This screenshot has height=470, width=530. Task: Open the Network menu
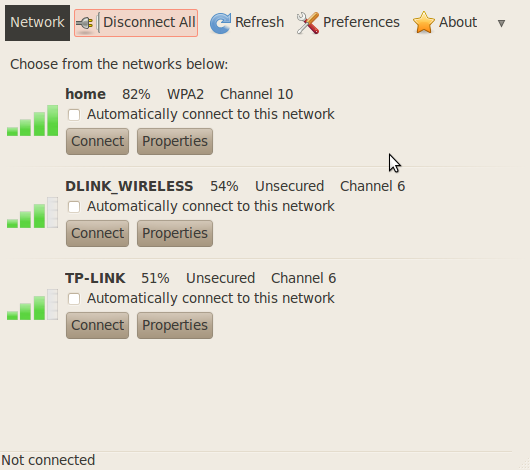(38, 23)
